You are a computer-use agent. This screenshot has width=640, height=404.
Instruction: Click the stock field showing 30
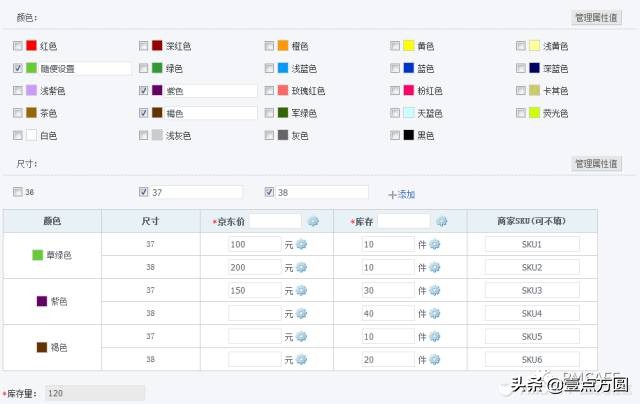388,291
